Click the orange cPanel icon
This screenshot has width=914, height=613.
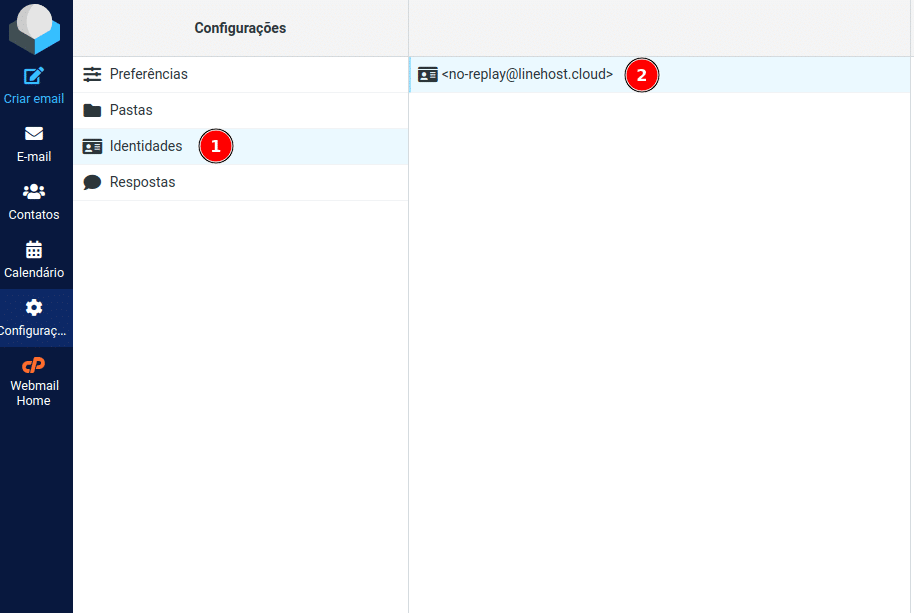[34, 365]
